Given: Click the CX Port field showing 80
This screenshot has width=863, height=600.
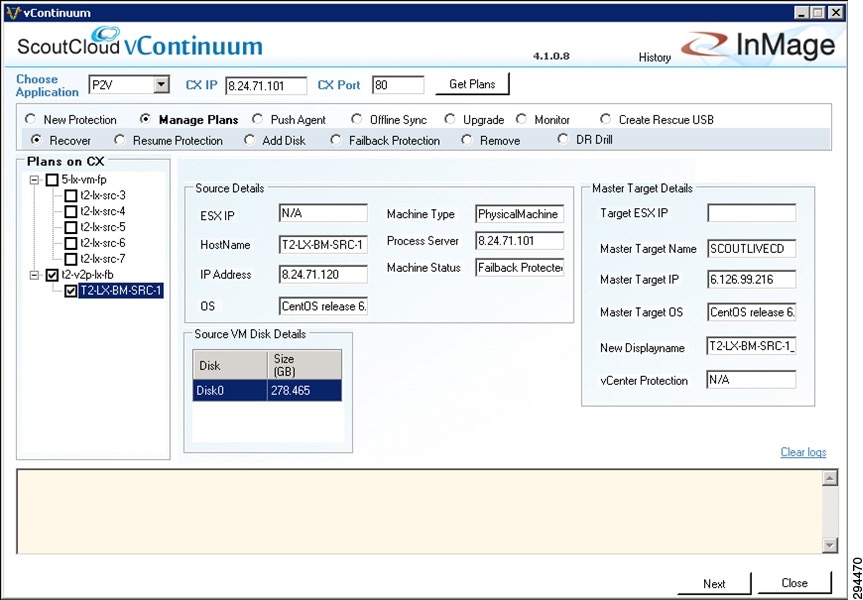Looking at the screenshot, I should point(398,85).
